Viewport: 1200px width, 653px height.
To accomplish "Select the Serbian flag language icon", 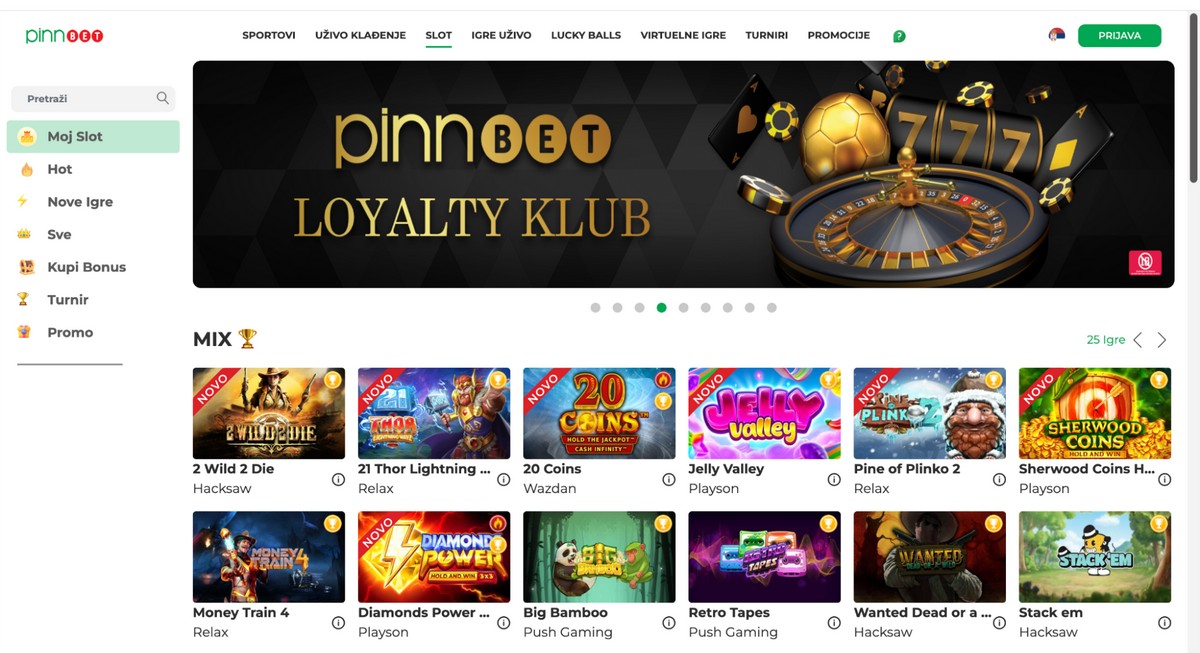I will click(x=1057, y=35).
